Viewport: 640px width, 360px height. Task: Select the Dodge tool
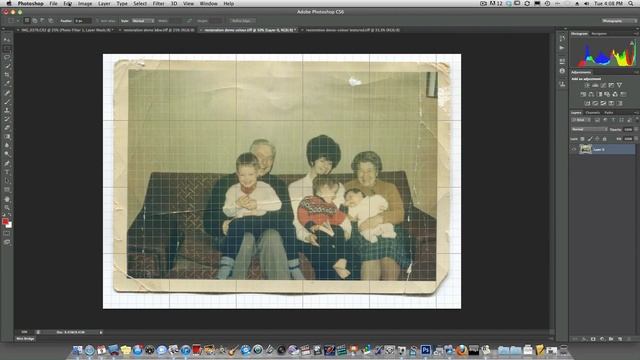(7, 154)
